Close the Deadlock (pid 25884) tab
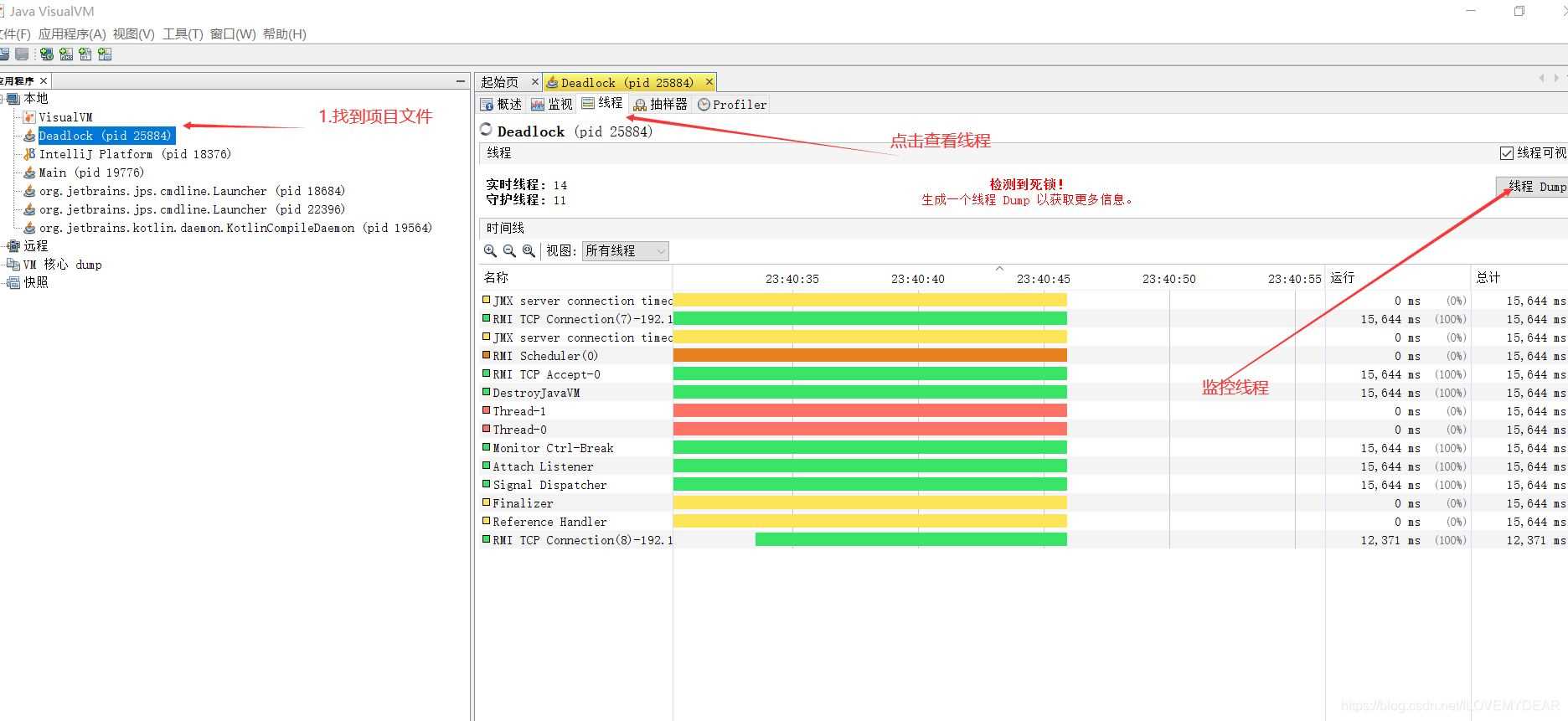Screen dimensions: 1568x721 (709, 82)
